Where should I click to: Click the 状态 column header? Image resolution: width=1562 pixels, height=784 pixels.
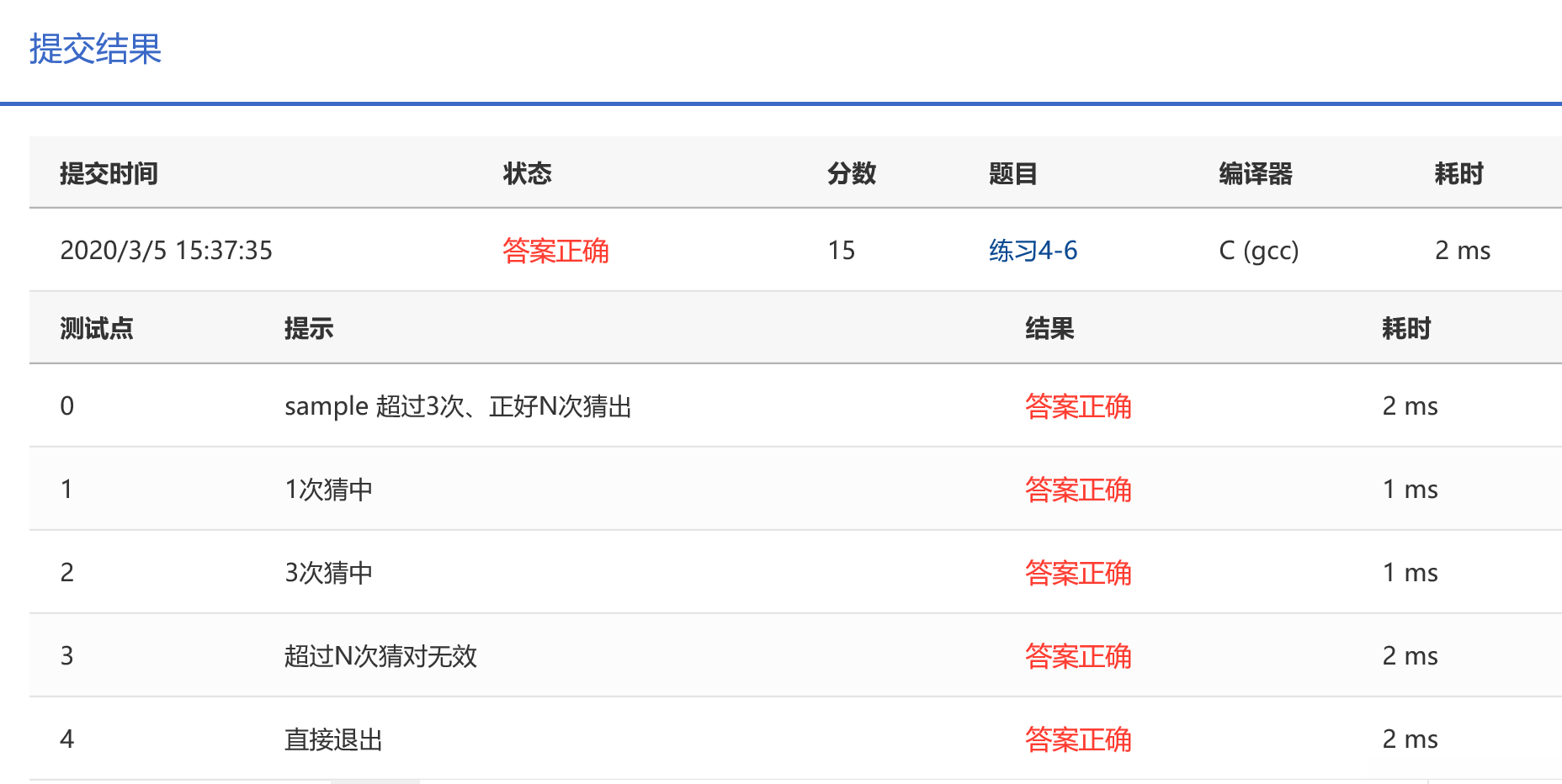[527, 174]
